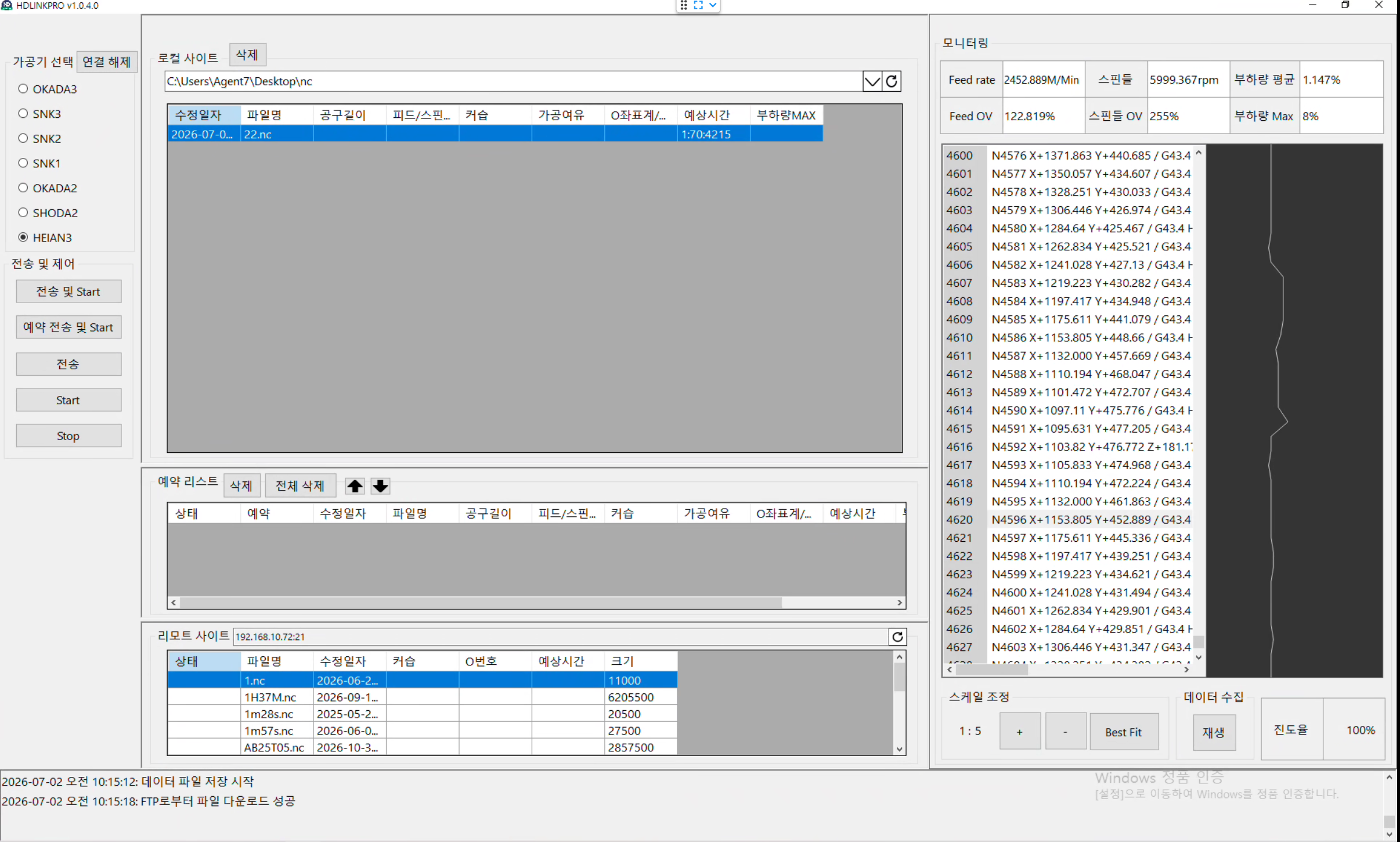
Task: Expand the local site path dropdown
Action: [x=872, y=81]
